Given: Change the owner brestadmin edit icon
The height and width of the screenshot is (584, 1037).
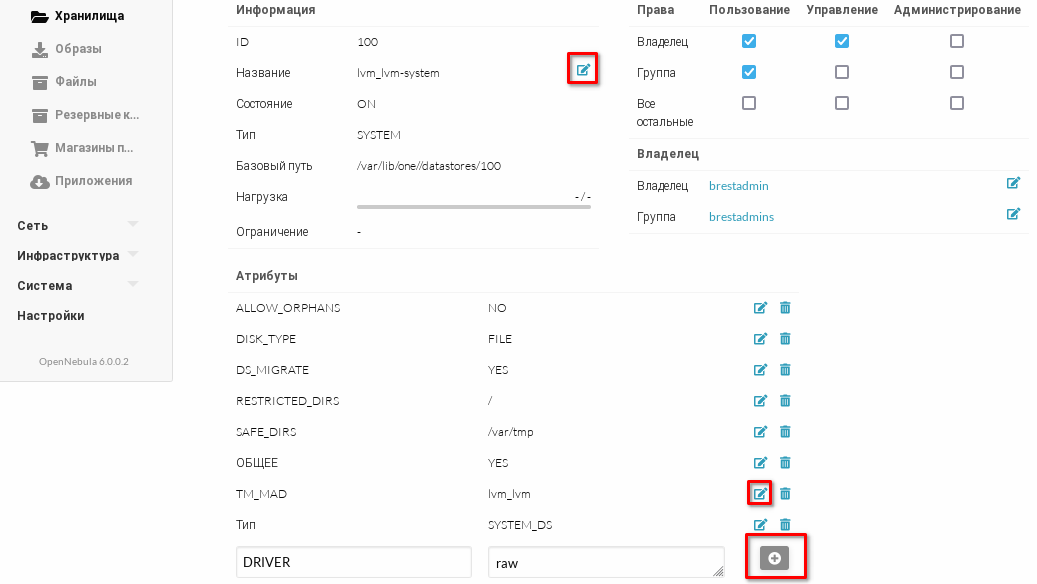Looking at the screenshot, I should 1013,184.
